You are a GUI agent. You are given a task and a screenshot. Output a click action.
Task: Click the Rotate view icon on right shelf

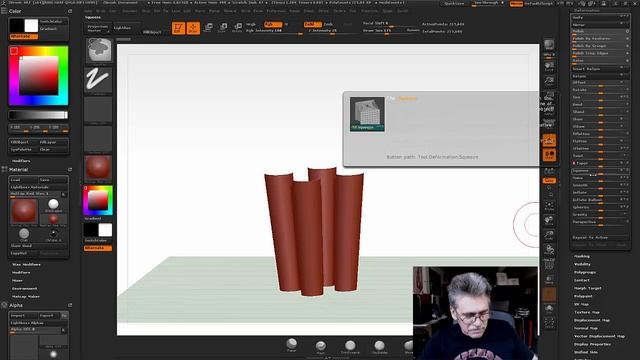tap(549, 249)
